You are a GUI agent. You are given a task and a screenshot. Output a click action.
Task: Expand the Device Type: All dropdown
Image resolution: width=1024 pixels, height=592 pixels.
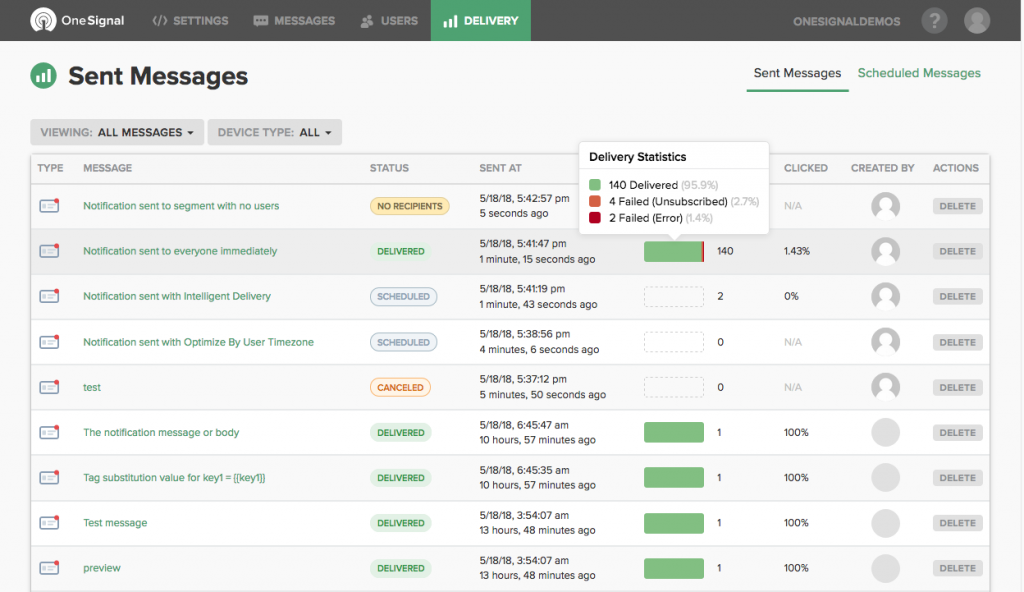coord(274,132)
